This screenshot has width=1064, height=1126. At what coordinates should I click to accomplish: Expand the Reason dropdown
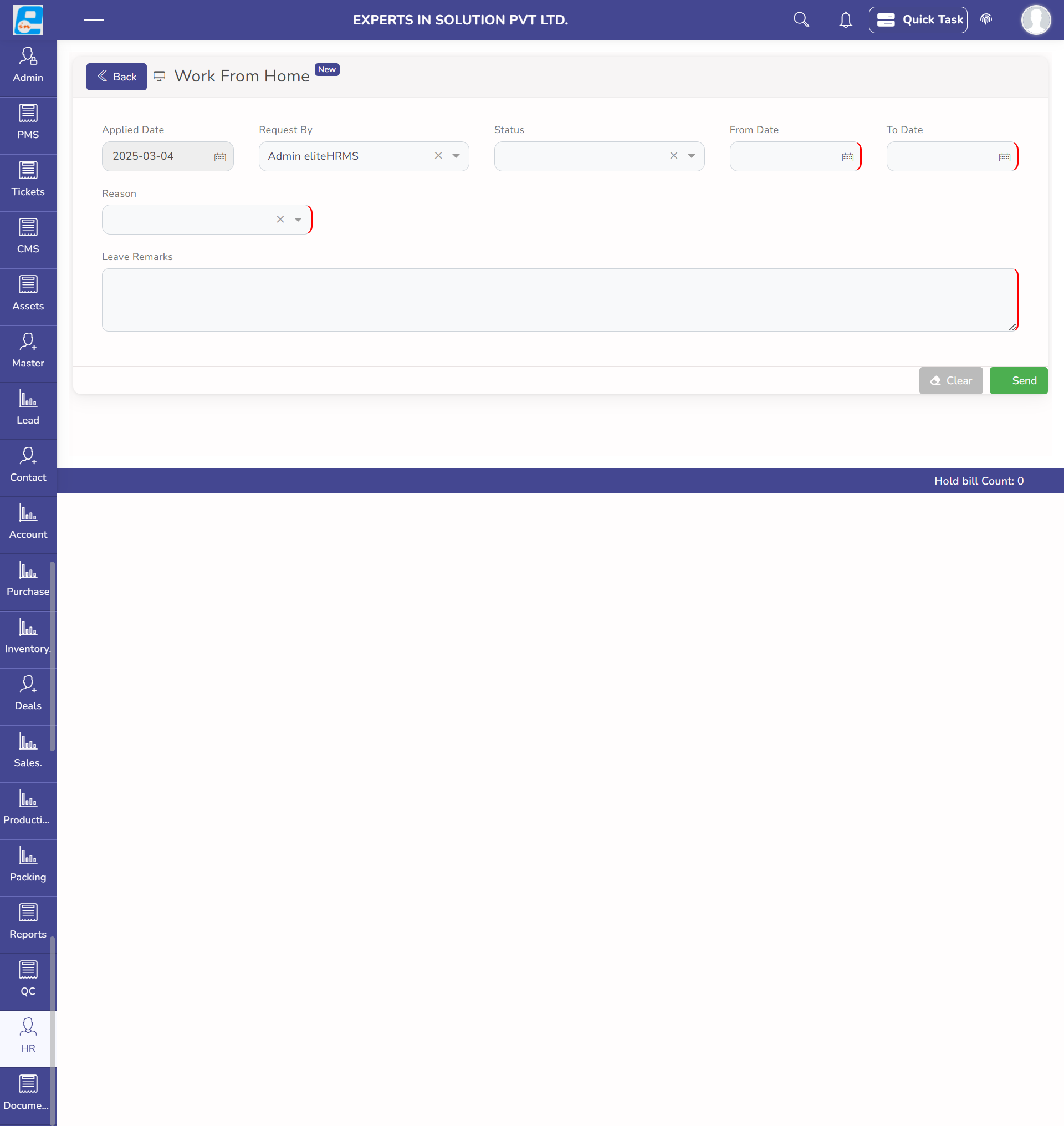[x=298, y=220]
